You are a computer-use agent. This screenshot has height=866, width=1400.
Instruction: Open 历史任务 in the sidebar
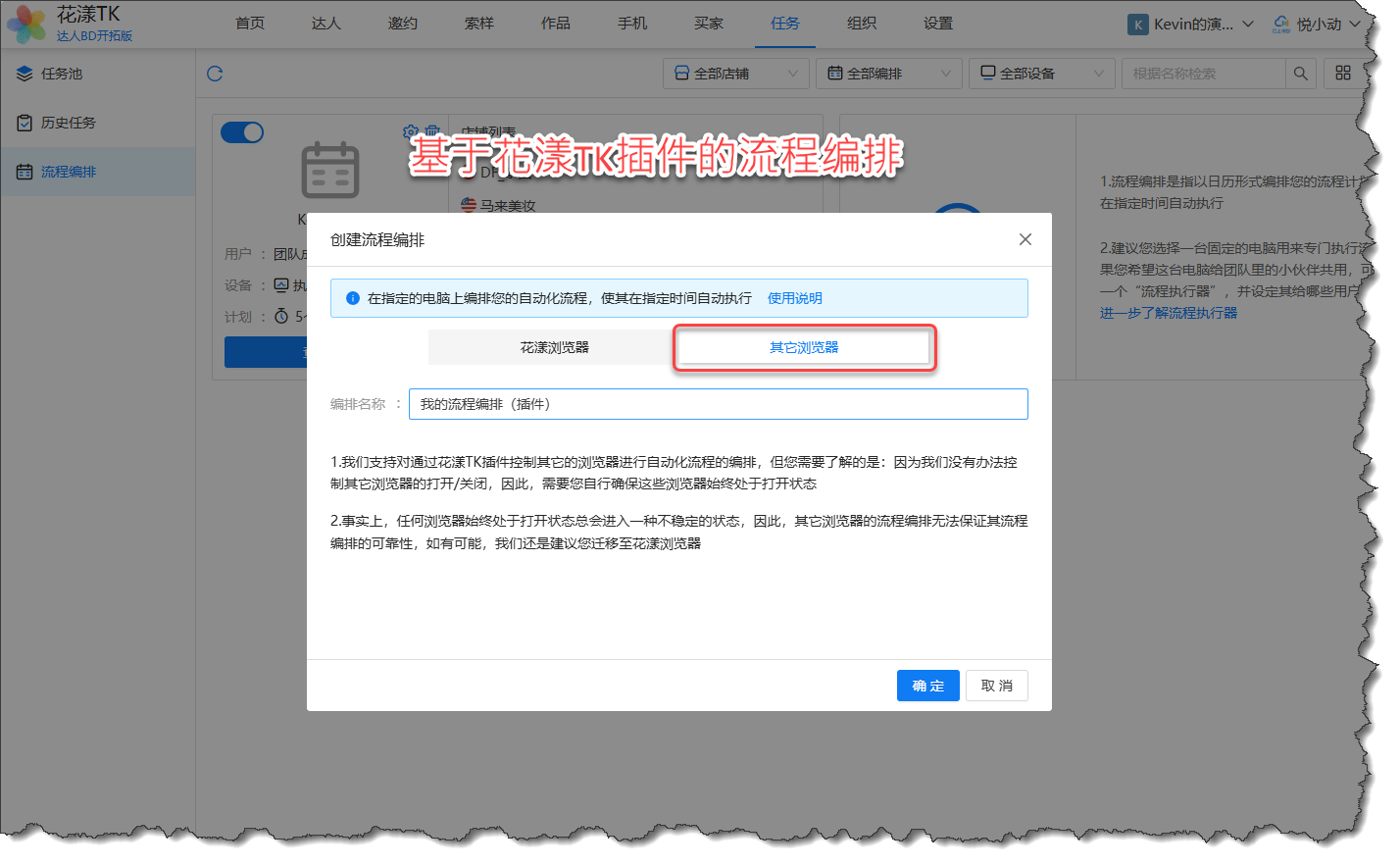(68, 123)
